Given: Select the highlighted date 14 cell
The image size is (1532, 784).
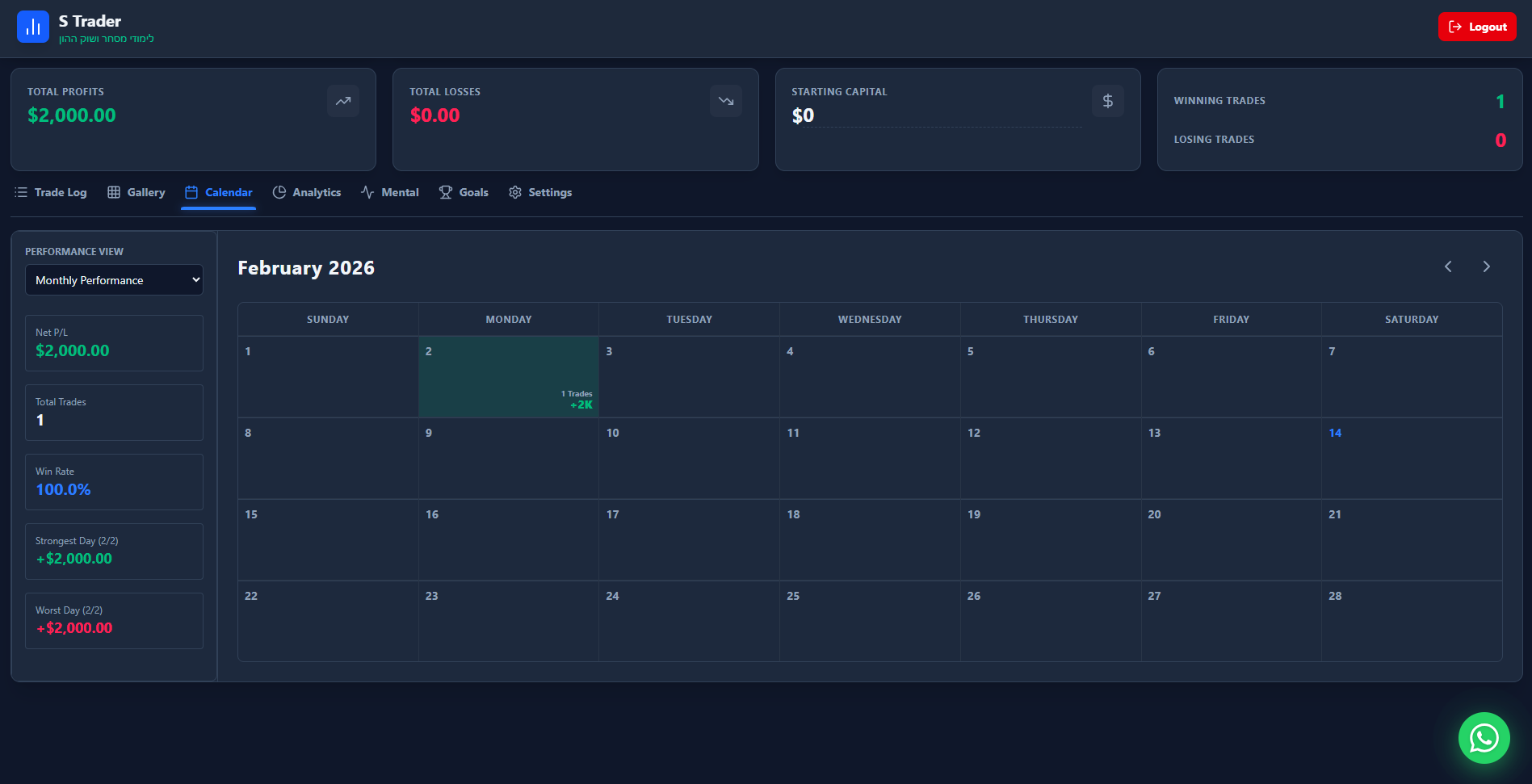Looking at the screenshot, I should (1412, 459).
